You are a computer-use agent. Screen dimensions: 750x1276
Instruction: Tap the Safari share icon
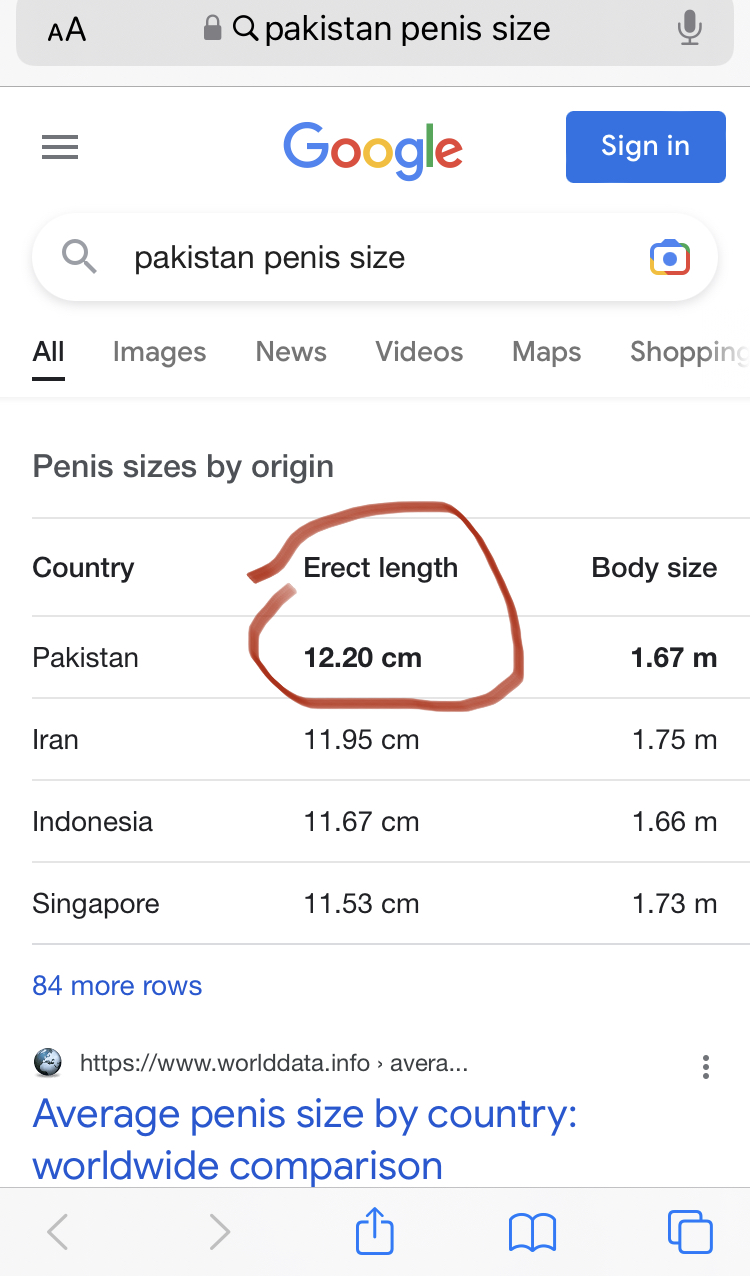point(375,1230)
